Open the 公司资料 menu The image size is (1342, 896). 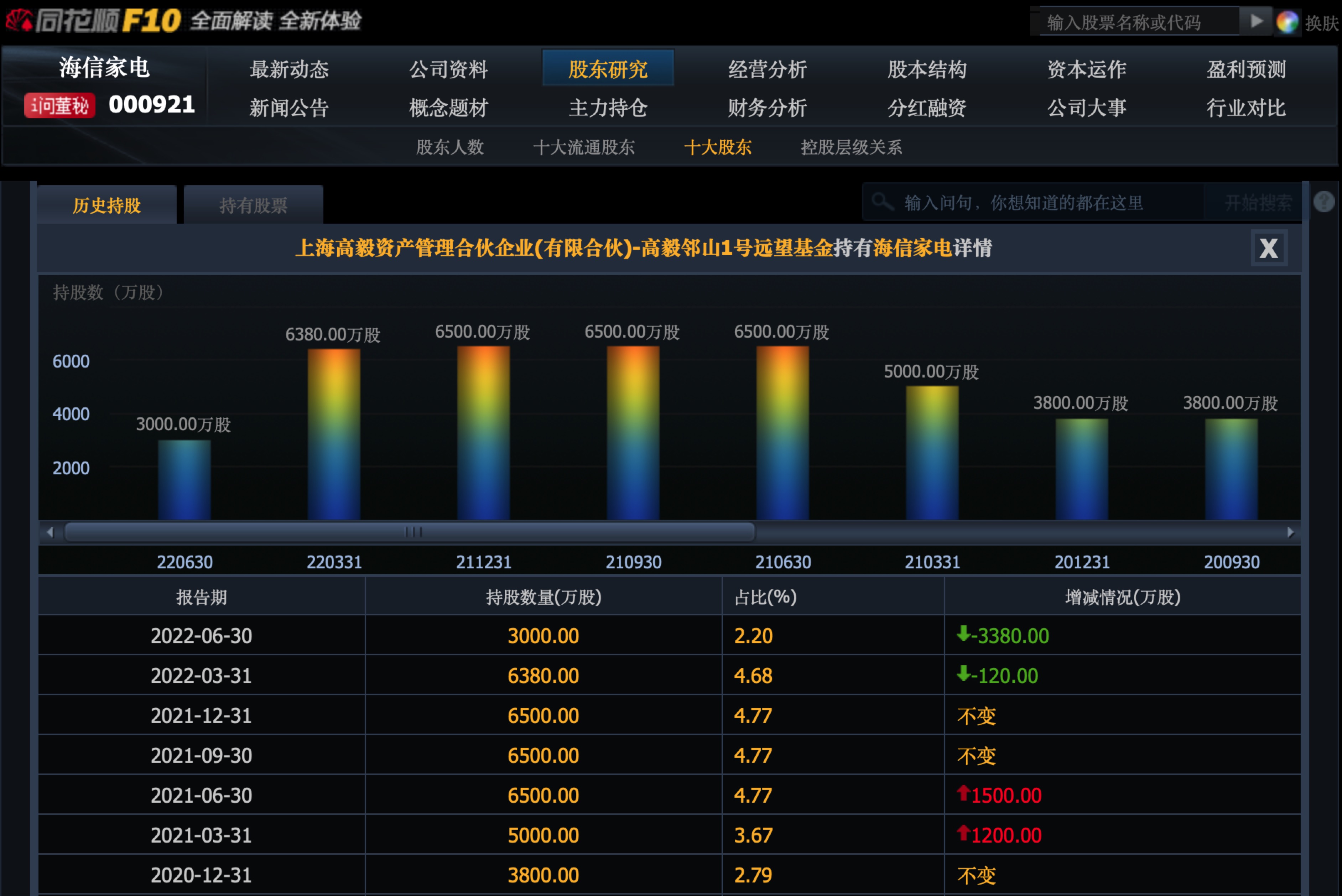click(x=448, y=69)
